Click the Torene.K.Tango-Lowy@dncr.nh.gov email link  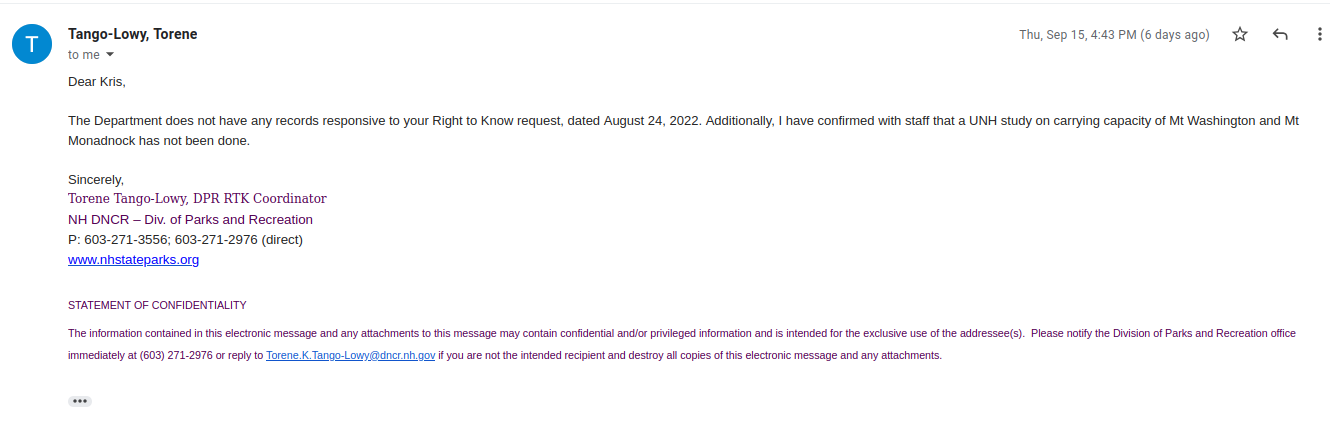[350, 355]
